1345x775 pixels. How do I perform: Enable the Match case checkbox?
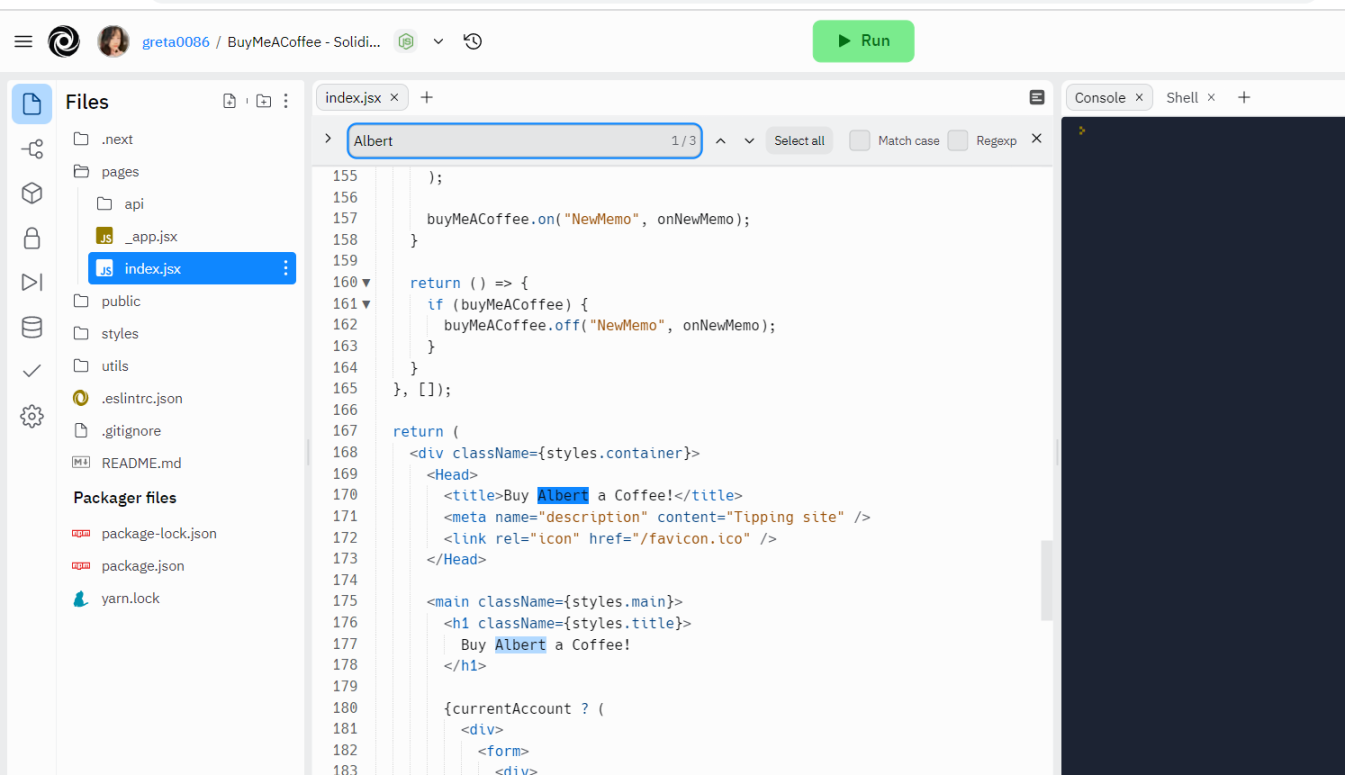point(859,141)
